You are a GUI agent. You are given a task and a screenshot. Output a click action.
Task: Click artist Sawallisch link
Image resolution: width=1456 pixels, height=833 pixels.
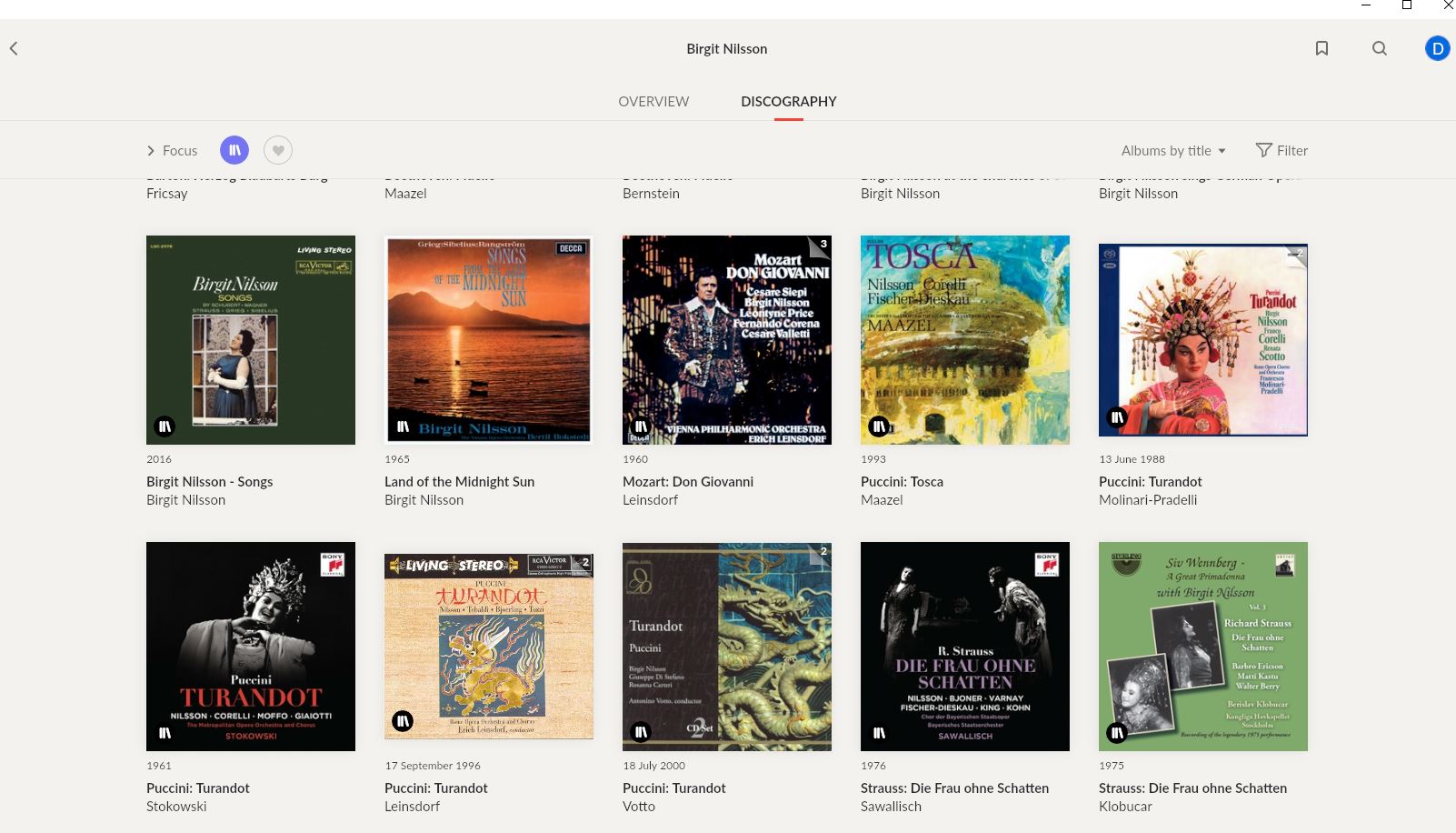(891, 806)
